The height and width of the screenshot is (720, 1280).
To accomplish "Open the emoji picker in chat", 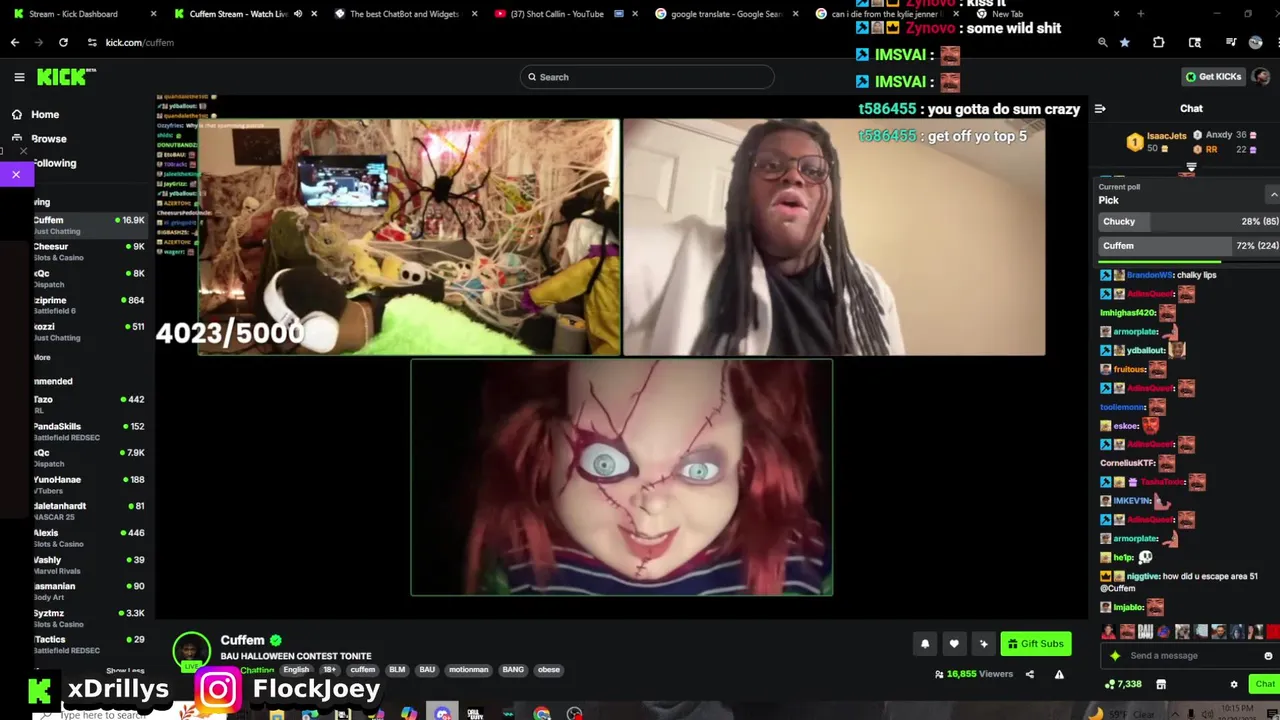I will 1268,656.
